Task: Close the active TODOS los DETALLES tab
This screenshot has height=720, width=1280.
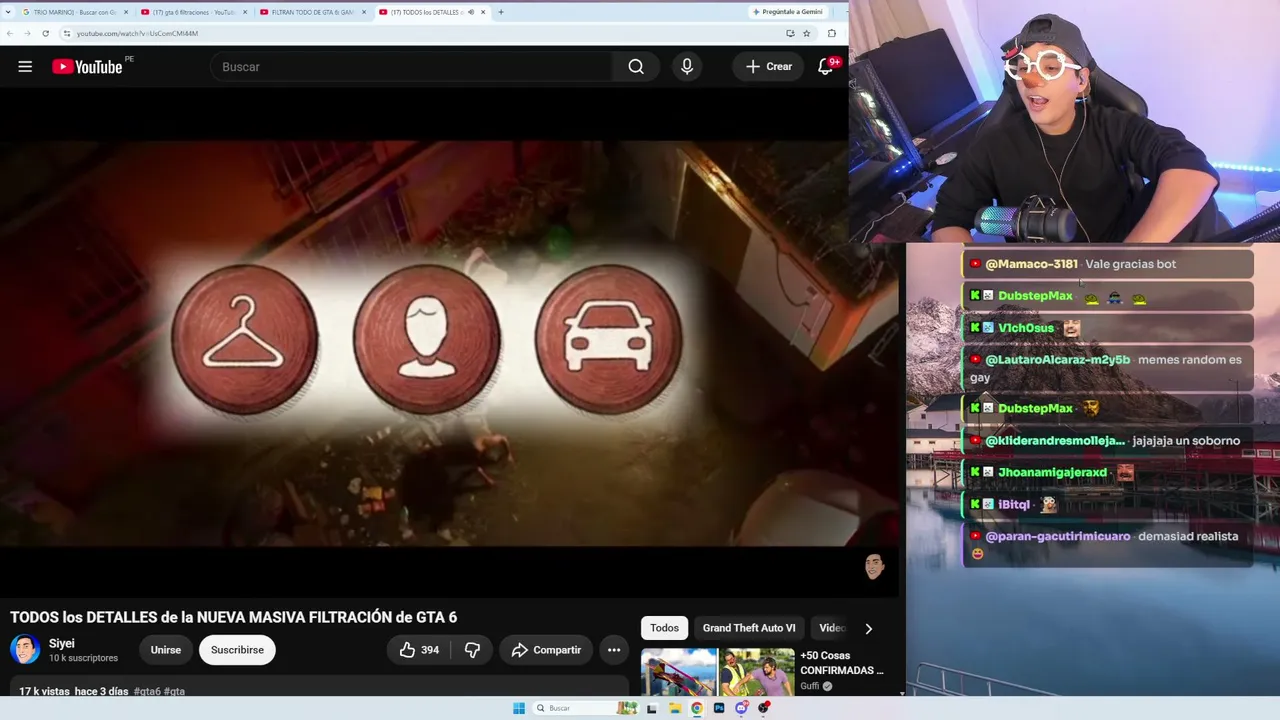Action: coord(483,12)
